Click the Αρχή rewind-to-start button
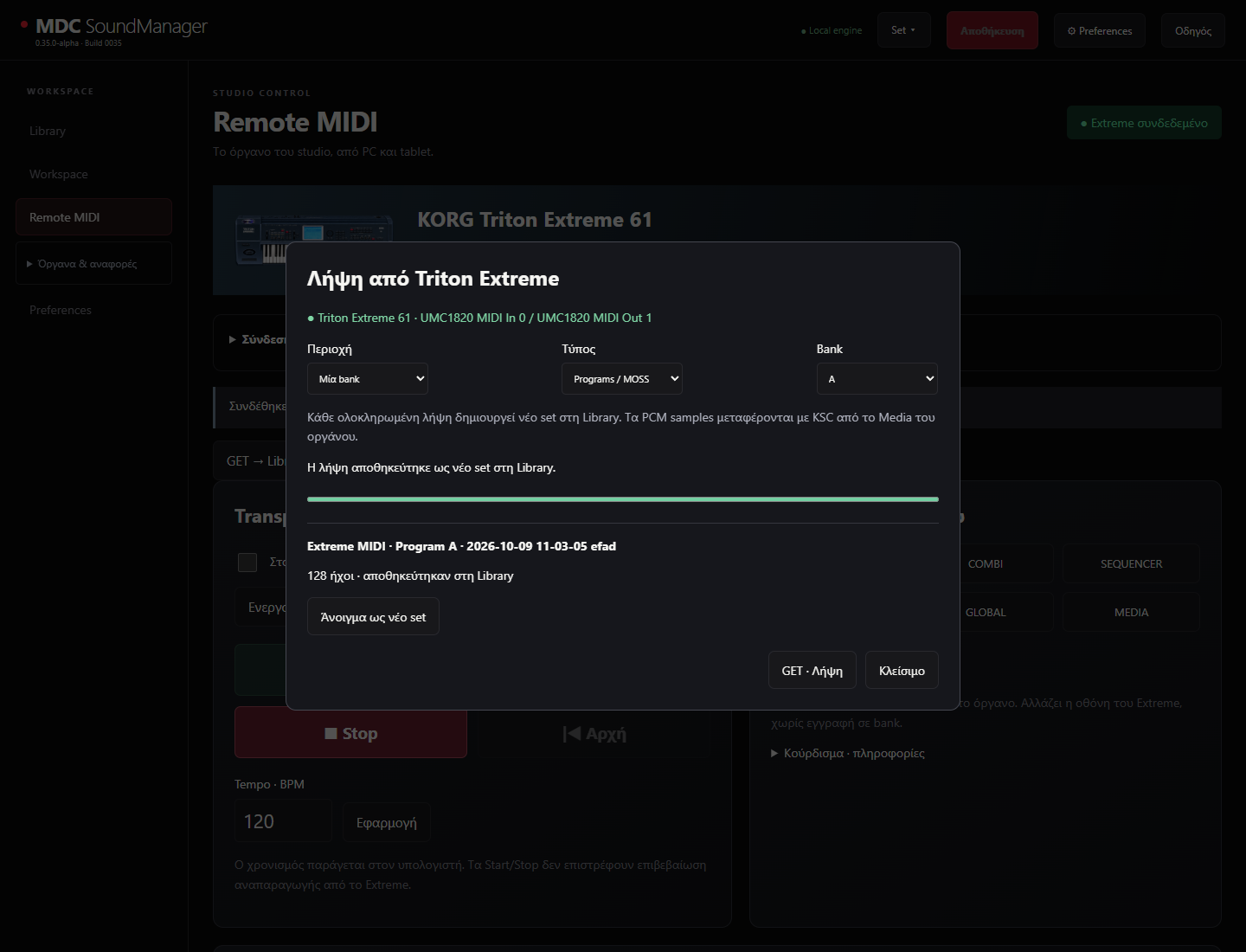 click(x=594, y=734)
